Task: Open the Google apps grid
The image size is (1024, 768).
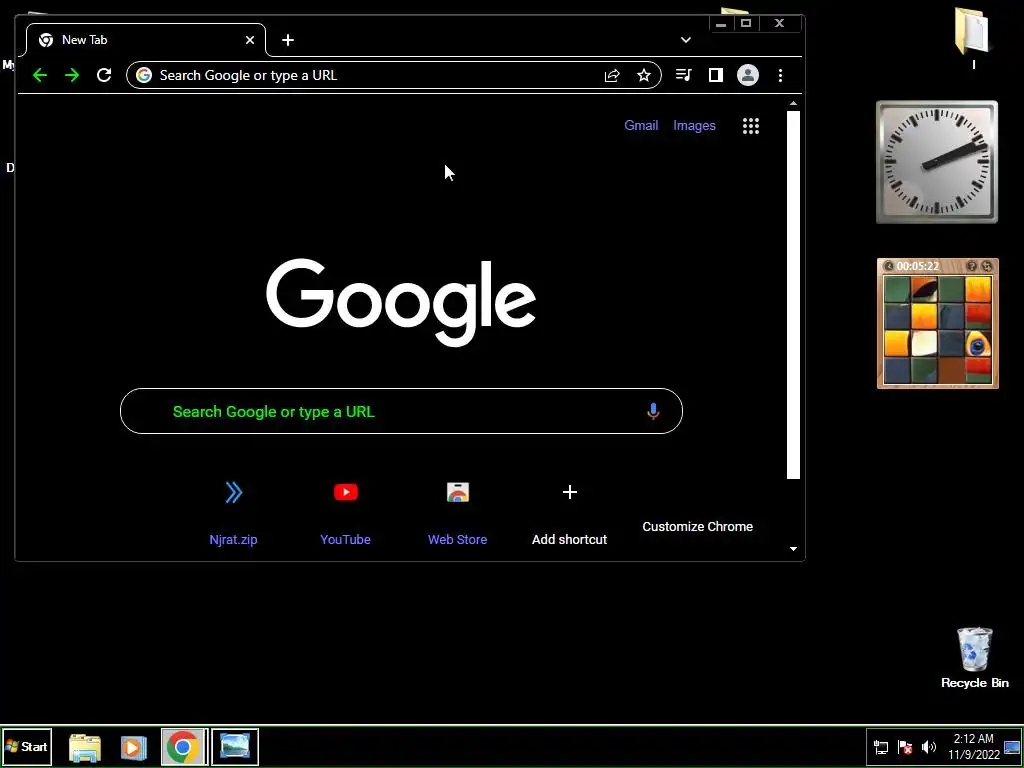Action: [x=751, y=126]
